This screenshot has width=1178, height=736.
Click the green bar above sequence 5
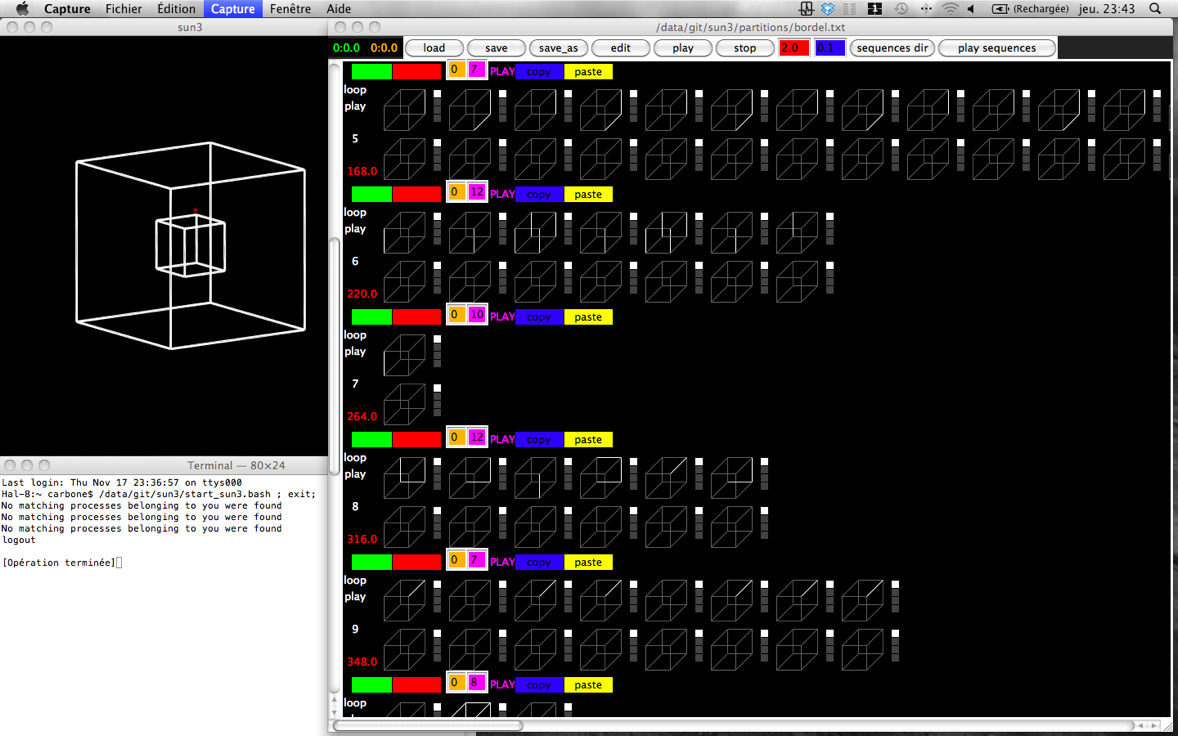(x=372, y=71)
